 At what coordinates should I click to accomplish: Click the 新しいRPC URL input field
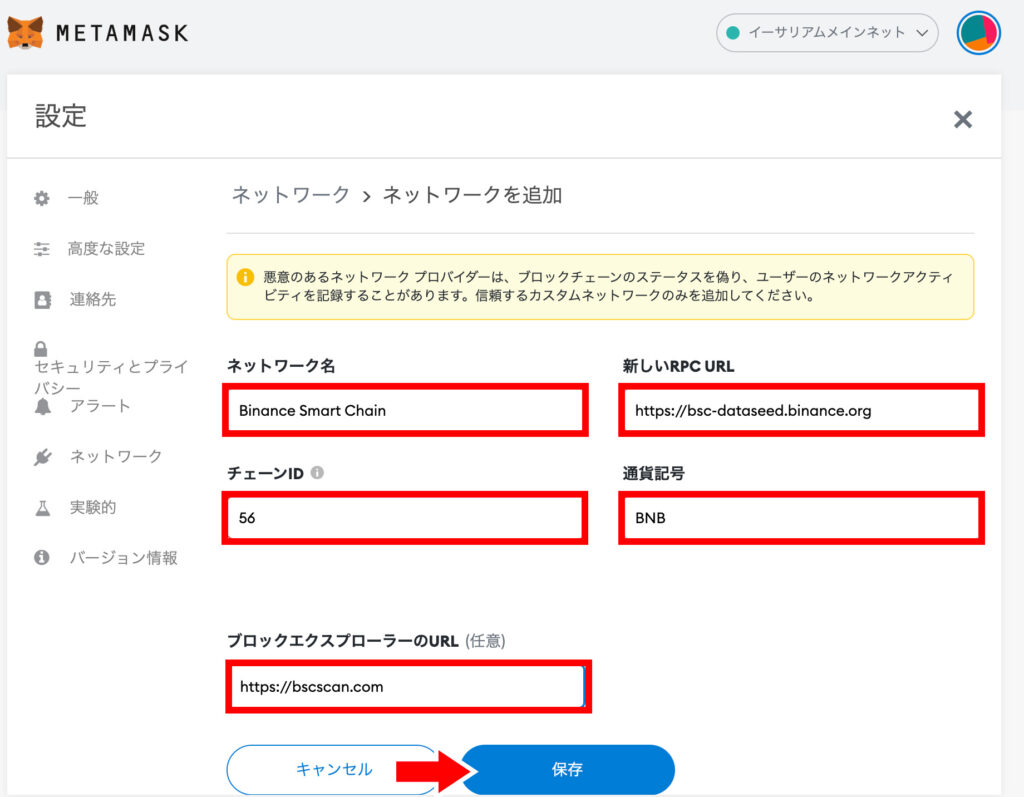click(801, 410)
